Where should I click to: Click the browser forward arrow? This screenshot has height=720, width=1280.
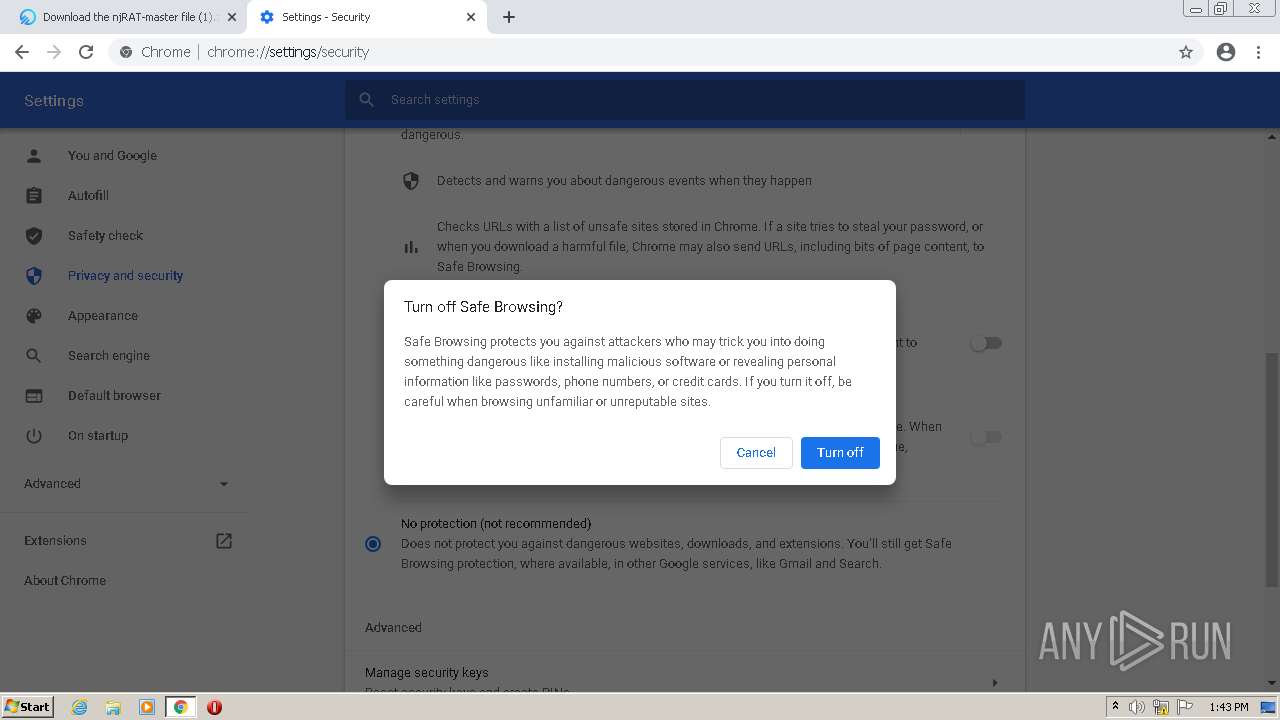(x=54, y=52)
